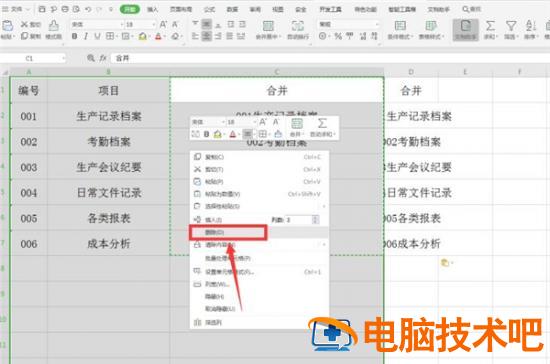Toggle Bold in the ribbon
Screen dimensions: 550x364
point(74,36)
